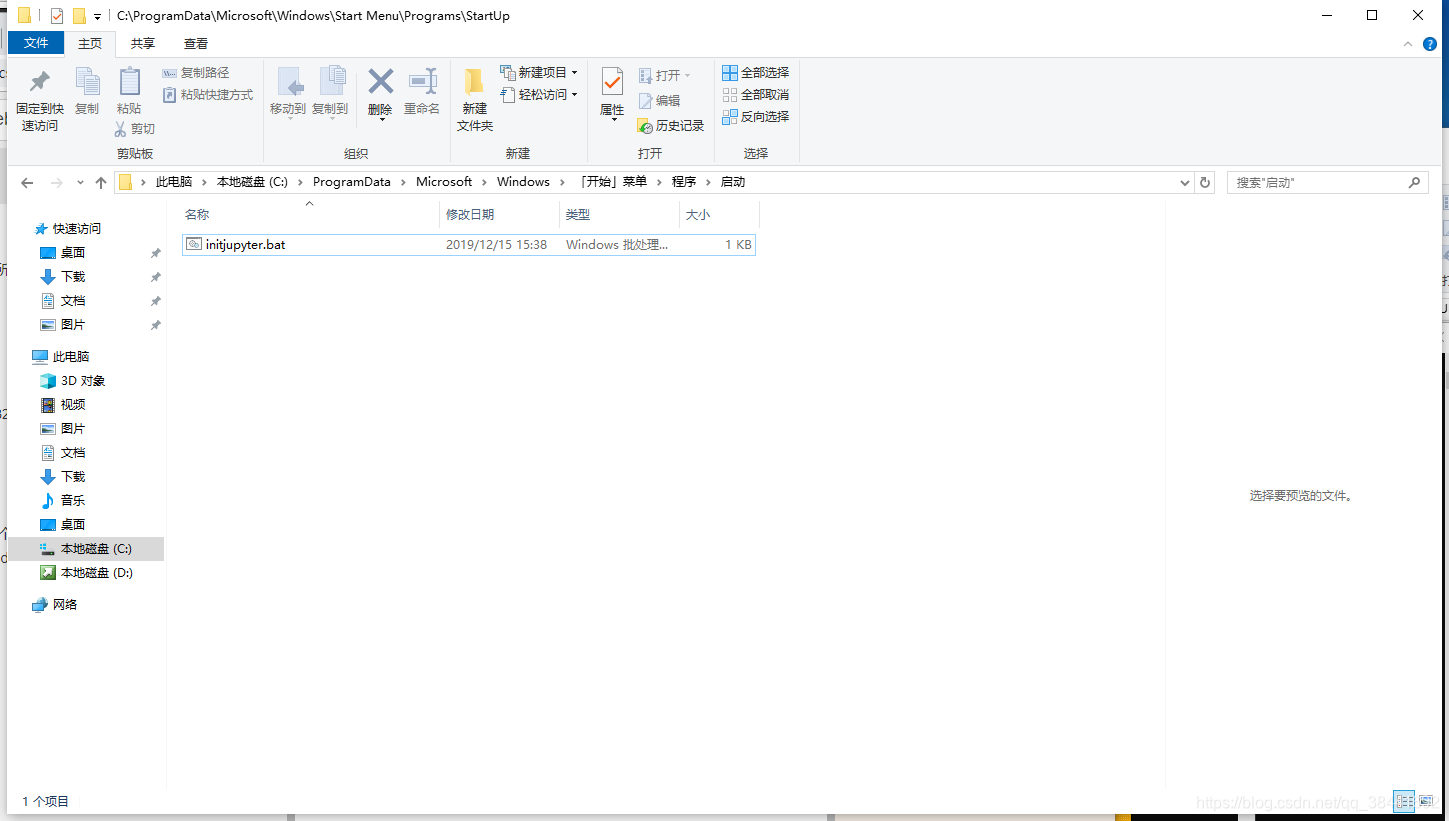Viewport: 1449px width, 821px height.
Task: Select 本地磁盘 (C:) in navigation pane
Action: [86, 549]
